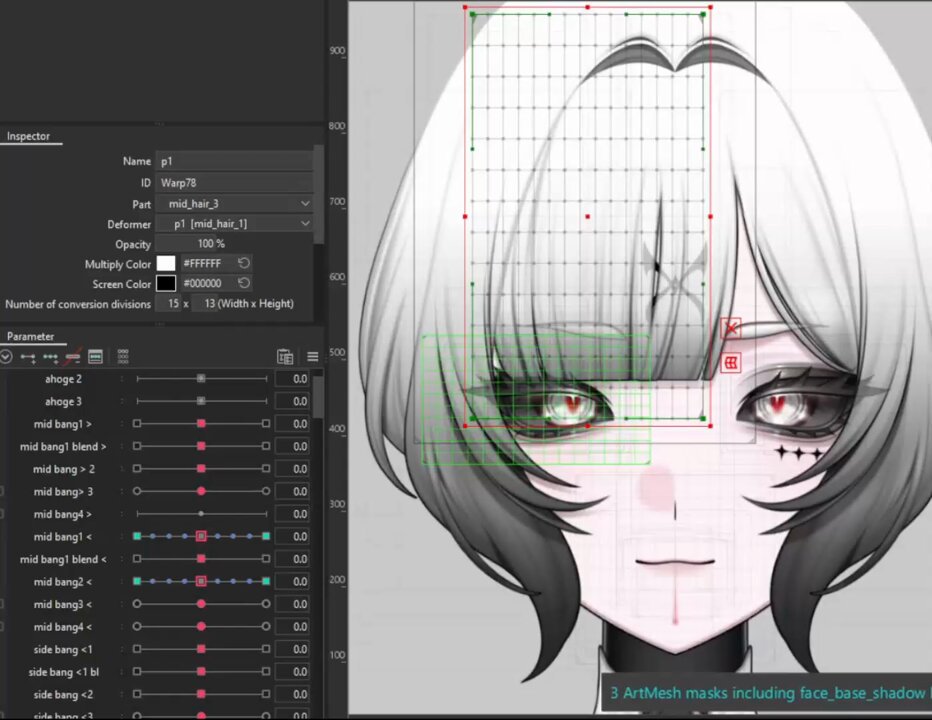The height and width of the screenshot is (720, 932).
Task: Open the Deformer dropdown showing p1 [mid_hair_1]
Action: point(234,224)
